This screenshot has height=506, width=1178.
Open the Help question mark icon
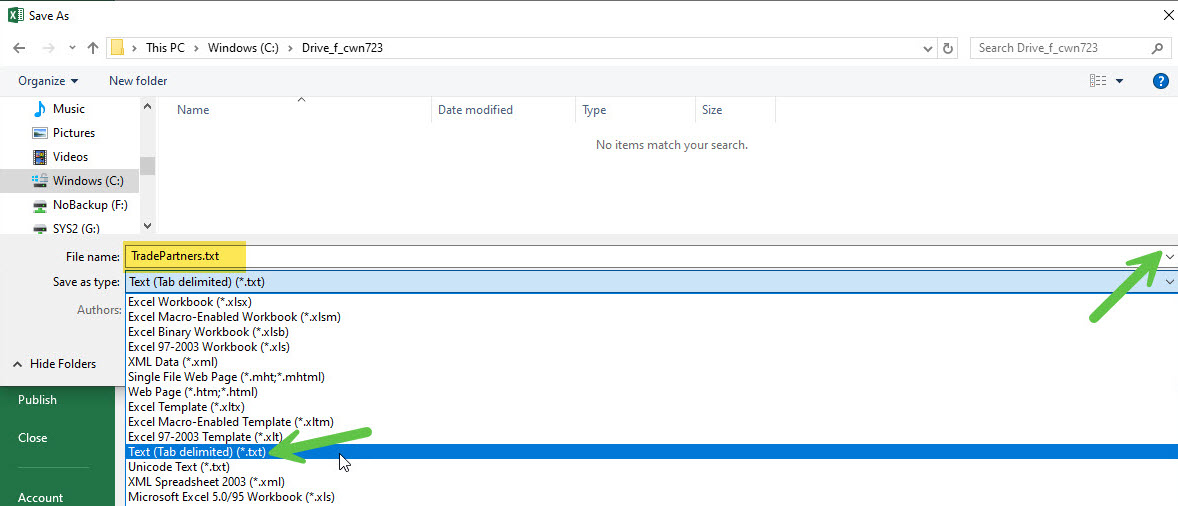pyautogui.click(x=1160, y=81)
